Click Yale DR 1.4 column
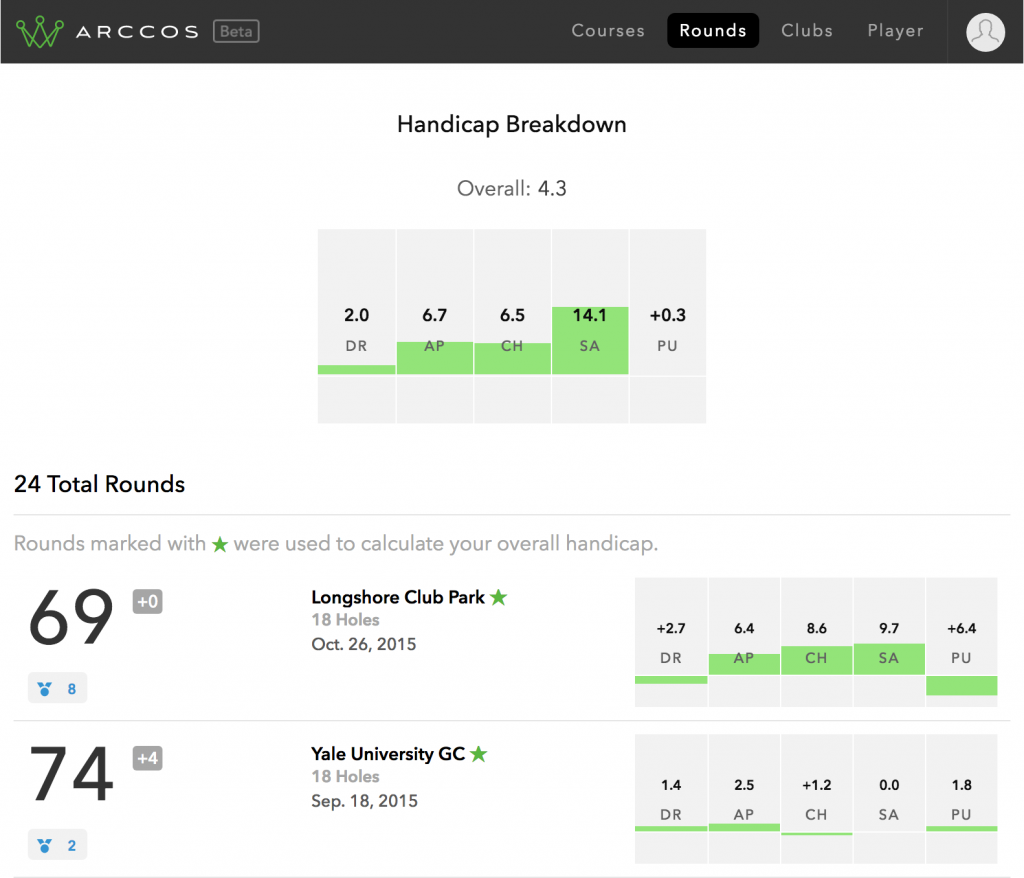 tap(671, 799)
